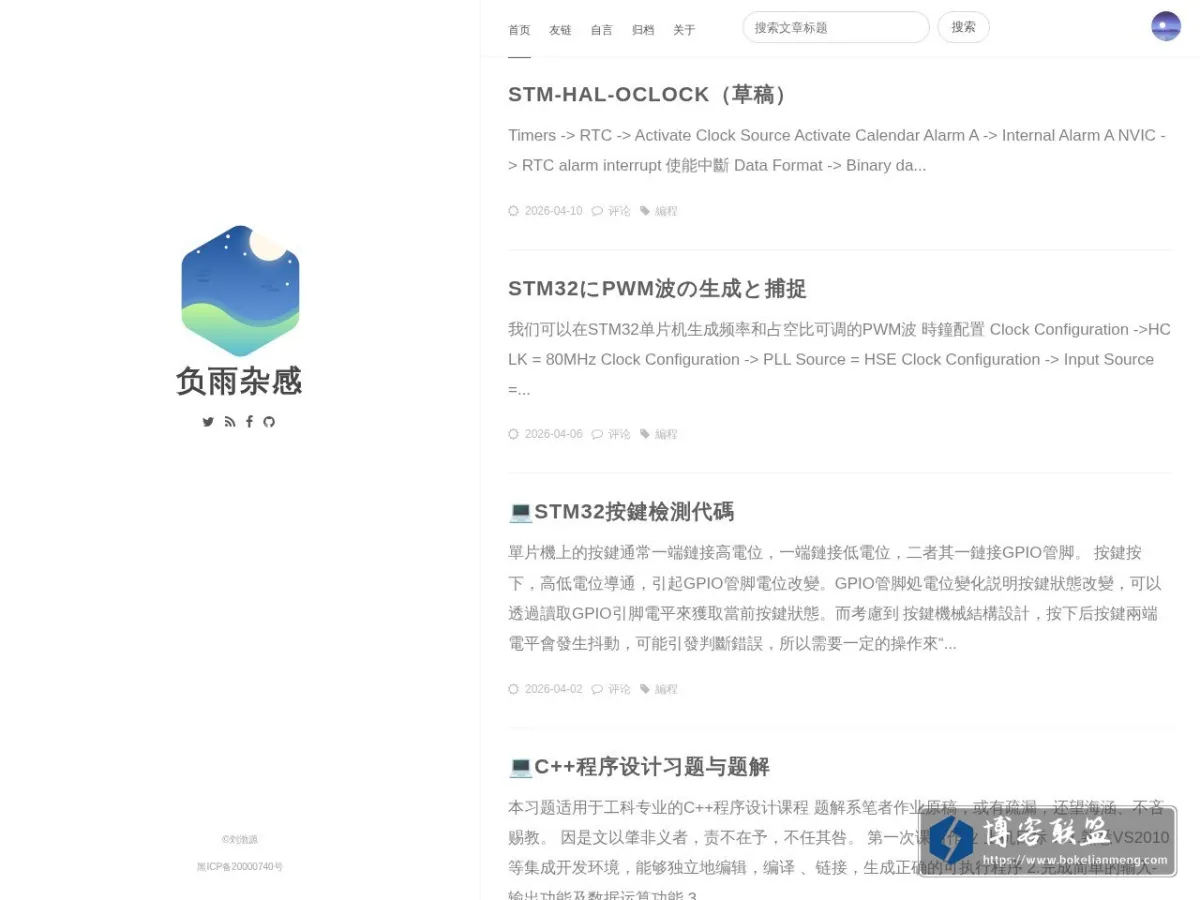Image resolution: width=1200 pixels, height=900 pixels.
Task: Open 编程 tag on the PWM波 post
Action: (666, 434)
